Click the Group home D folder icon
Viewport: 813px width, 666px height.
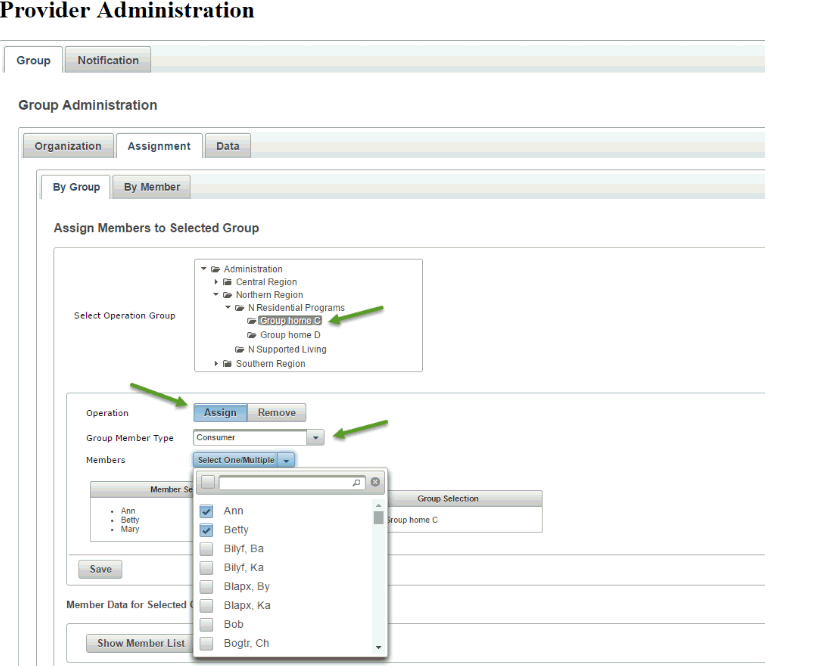(252, 336)
